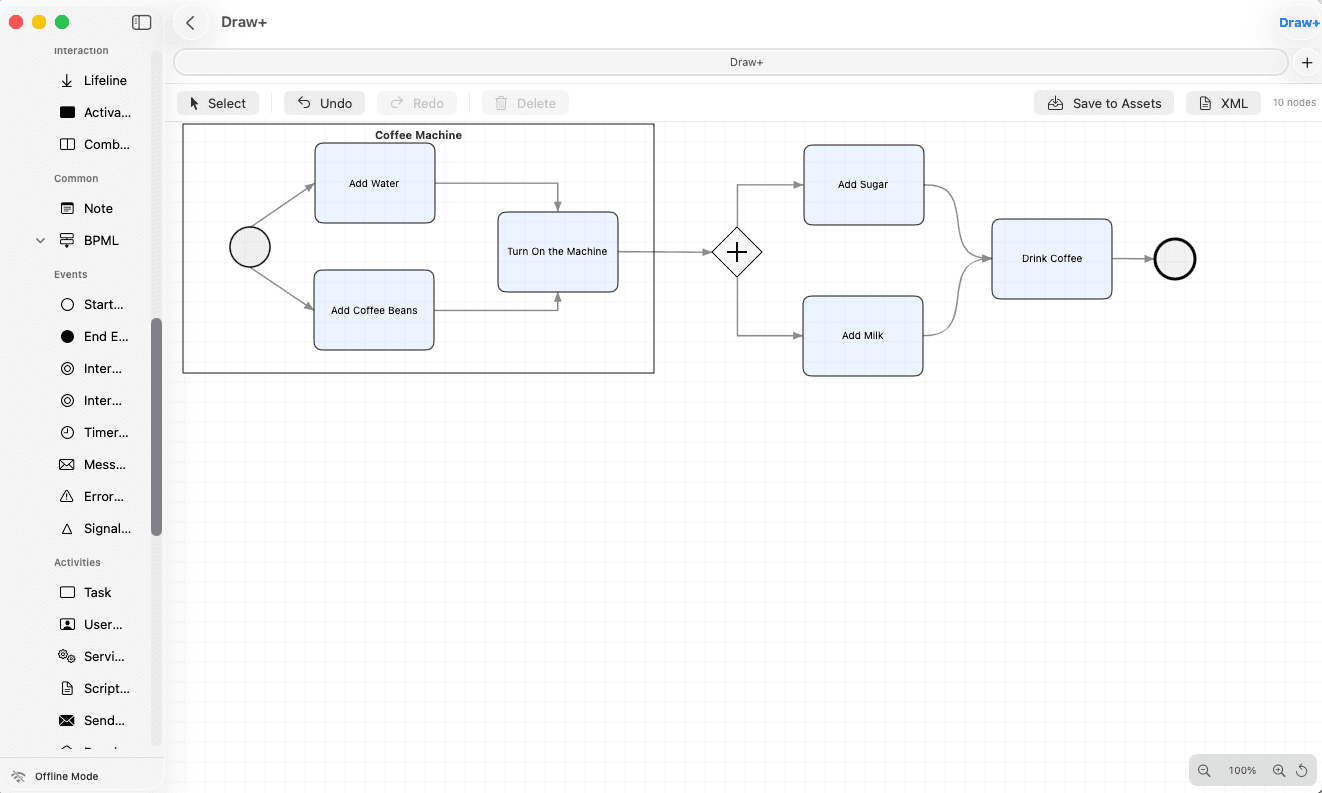Select the end event circle on canvas
Screen dimensions: 1322x793
pos(1175,259)
